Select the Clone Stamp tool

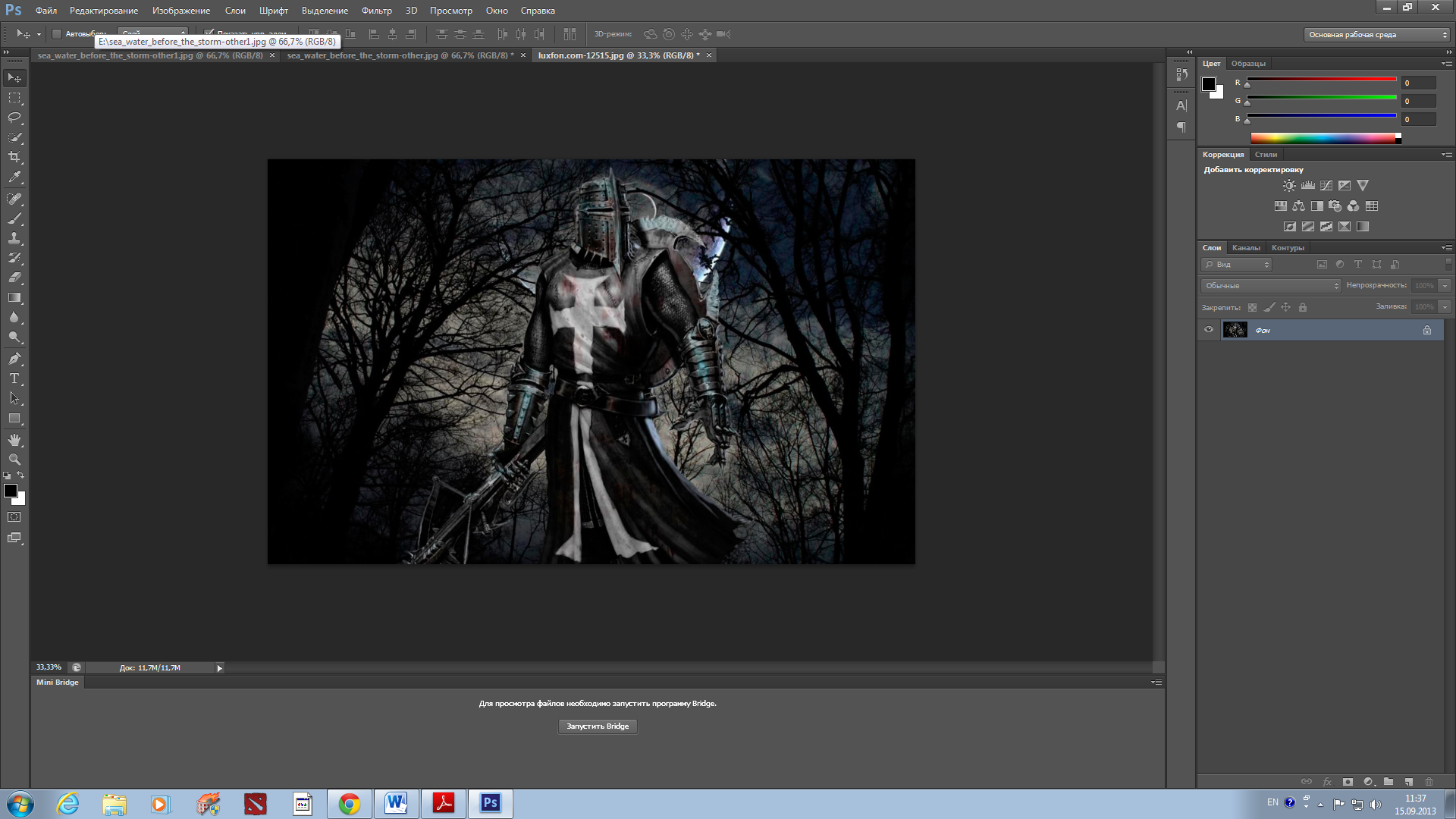[x=14, y=238]
